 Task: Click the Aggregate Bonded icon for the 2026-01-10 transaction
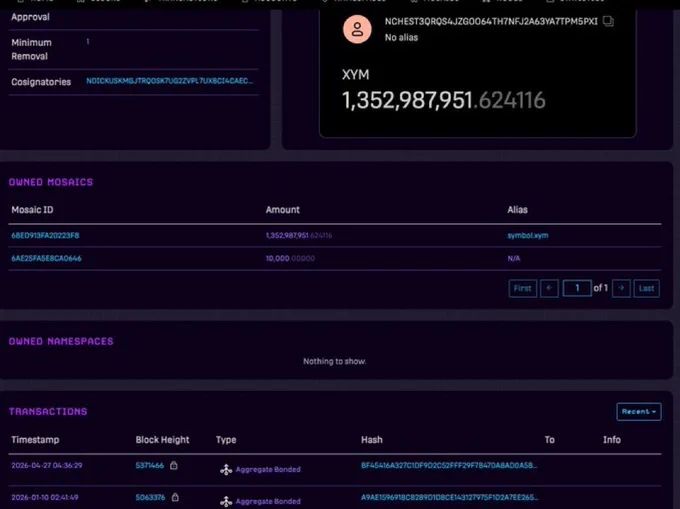click(x=226, y=502)
